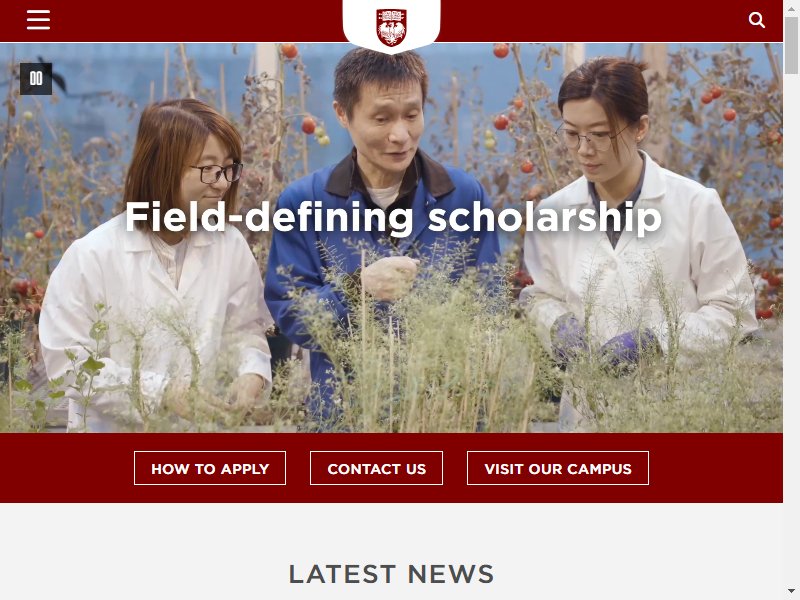Click the Field-defining scholarship headline

tap(393, 218)
